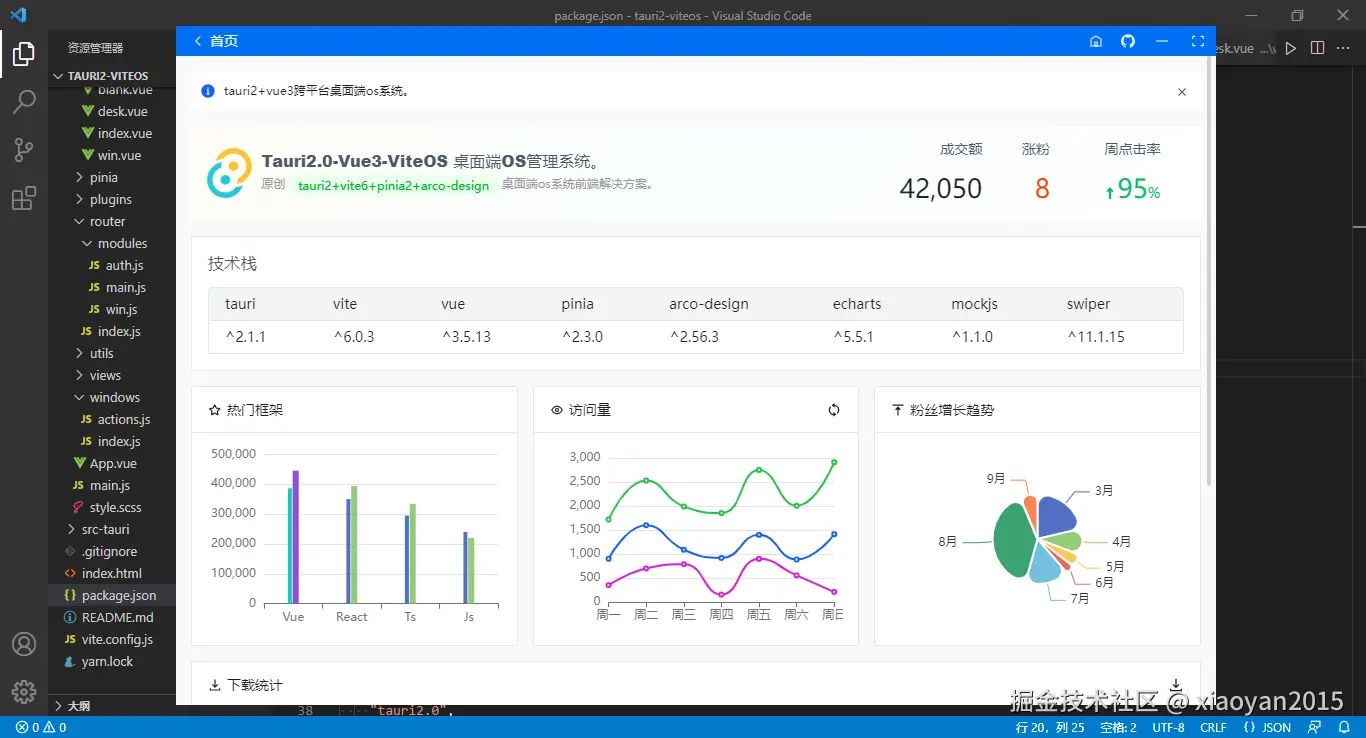This screenshot has width=1366, height=738.
Task: Click the star icon beside 热门框架
Action: tap(214, 410)
